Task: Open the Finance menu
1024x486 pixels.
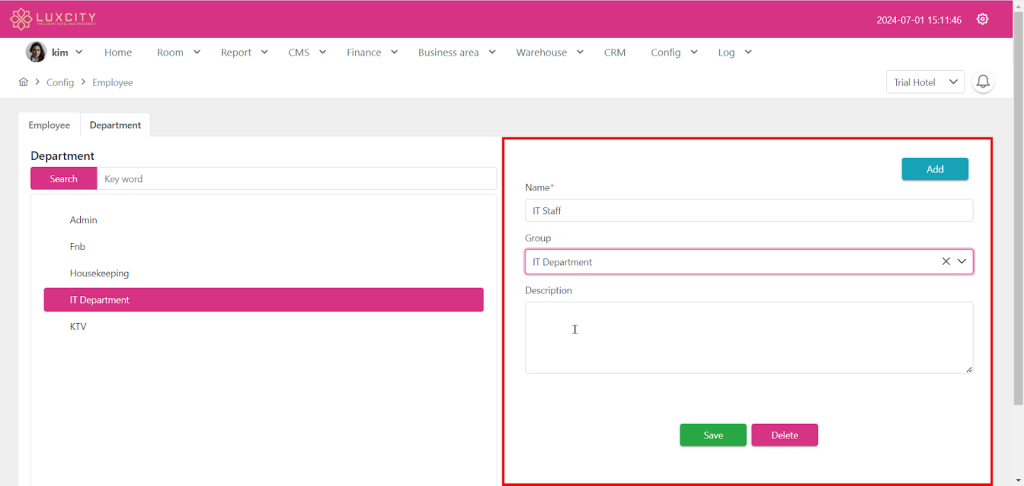Action: point(372,52)
